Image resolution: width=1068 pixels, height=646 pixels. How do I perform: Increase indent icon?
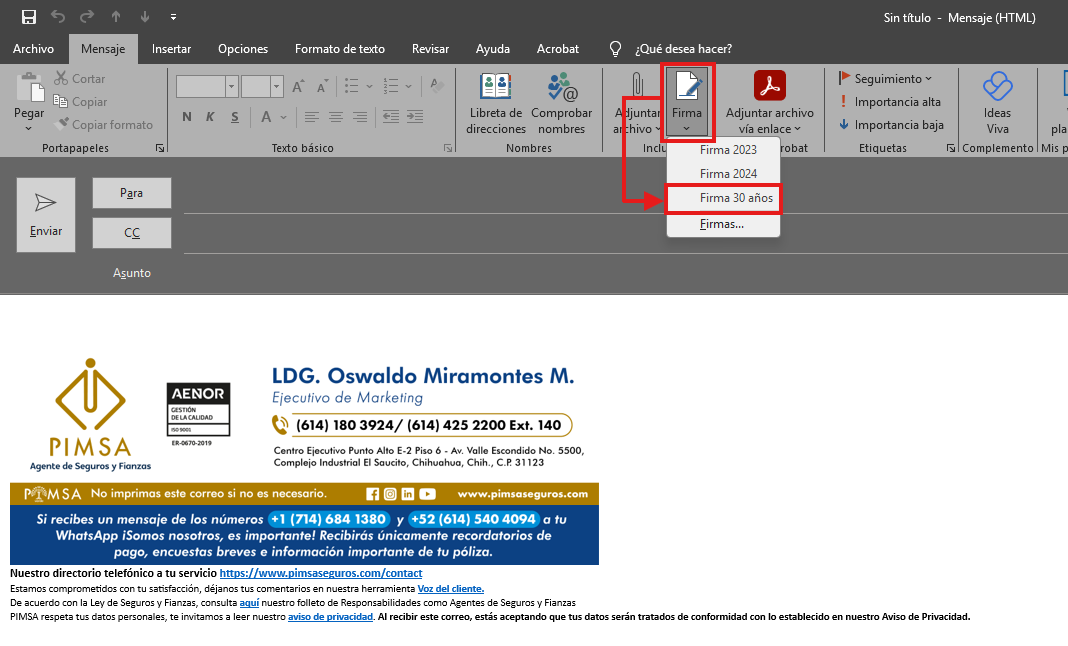click(x=415, y=117)
